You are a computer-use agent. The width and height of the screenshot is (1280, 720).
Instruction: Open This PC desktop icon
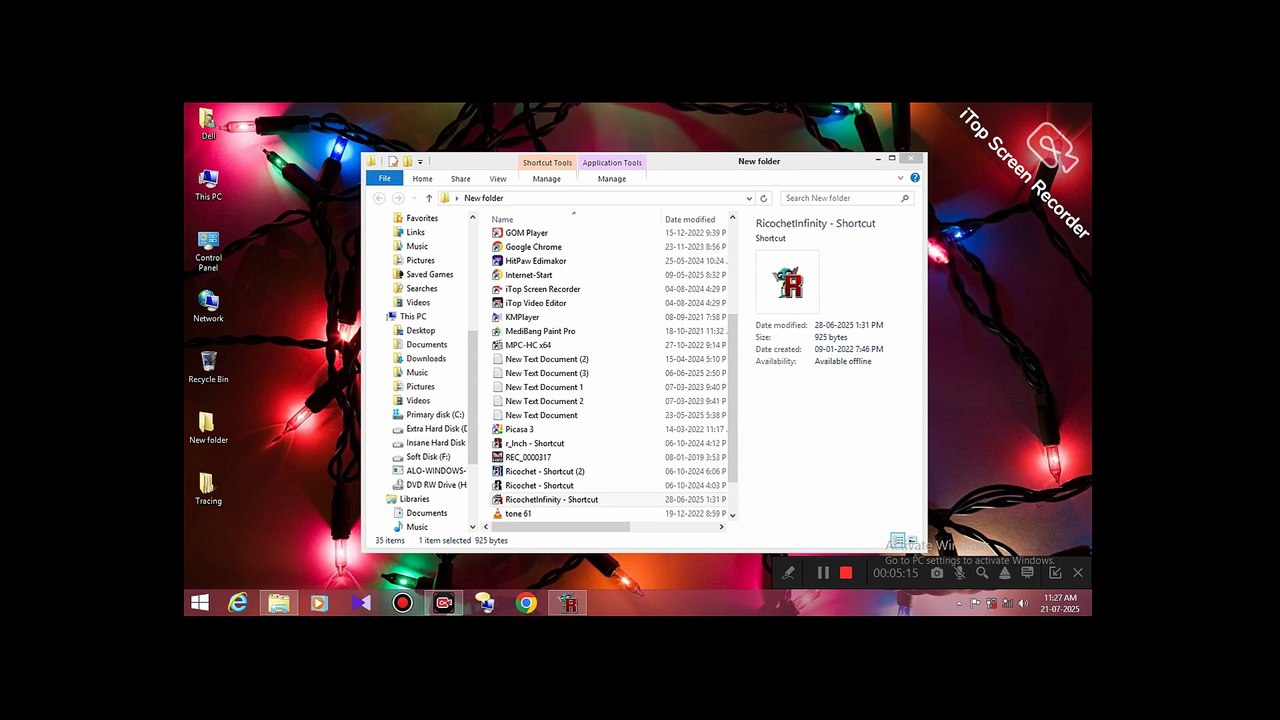pyautogui.click(x=208, y=185)
